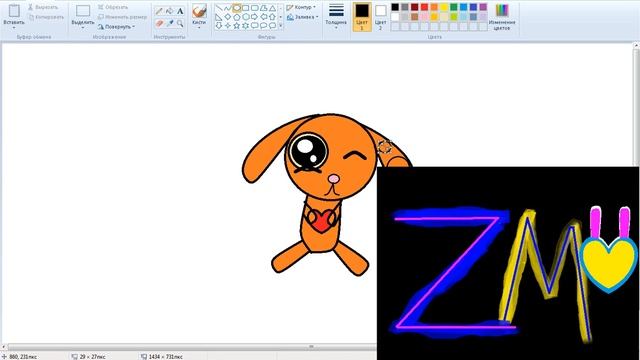
Task: Pick the lime palette color
Action: pyautogui.click(x=454, y=17)
